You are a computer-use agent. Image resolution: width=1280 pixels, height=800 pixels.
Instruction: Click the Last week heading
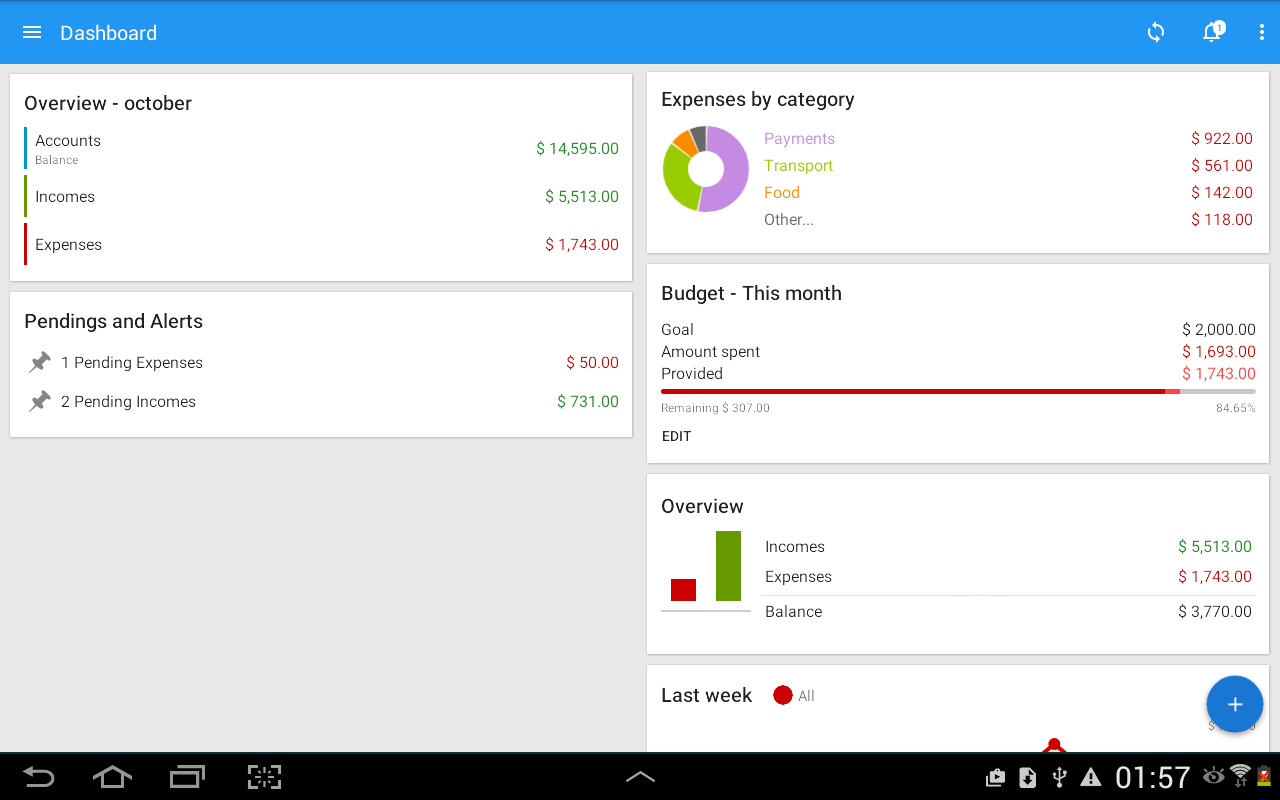coord(706,695)
